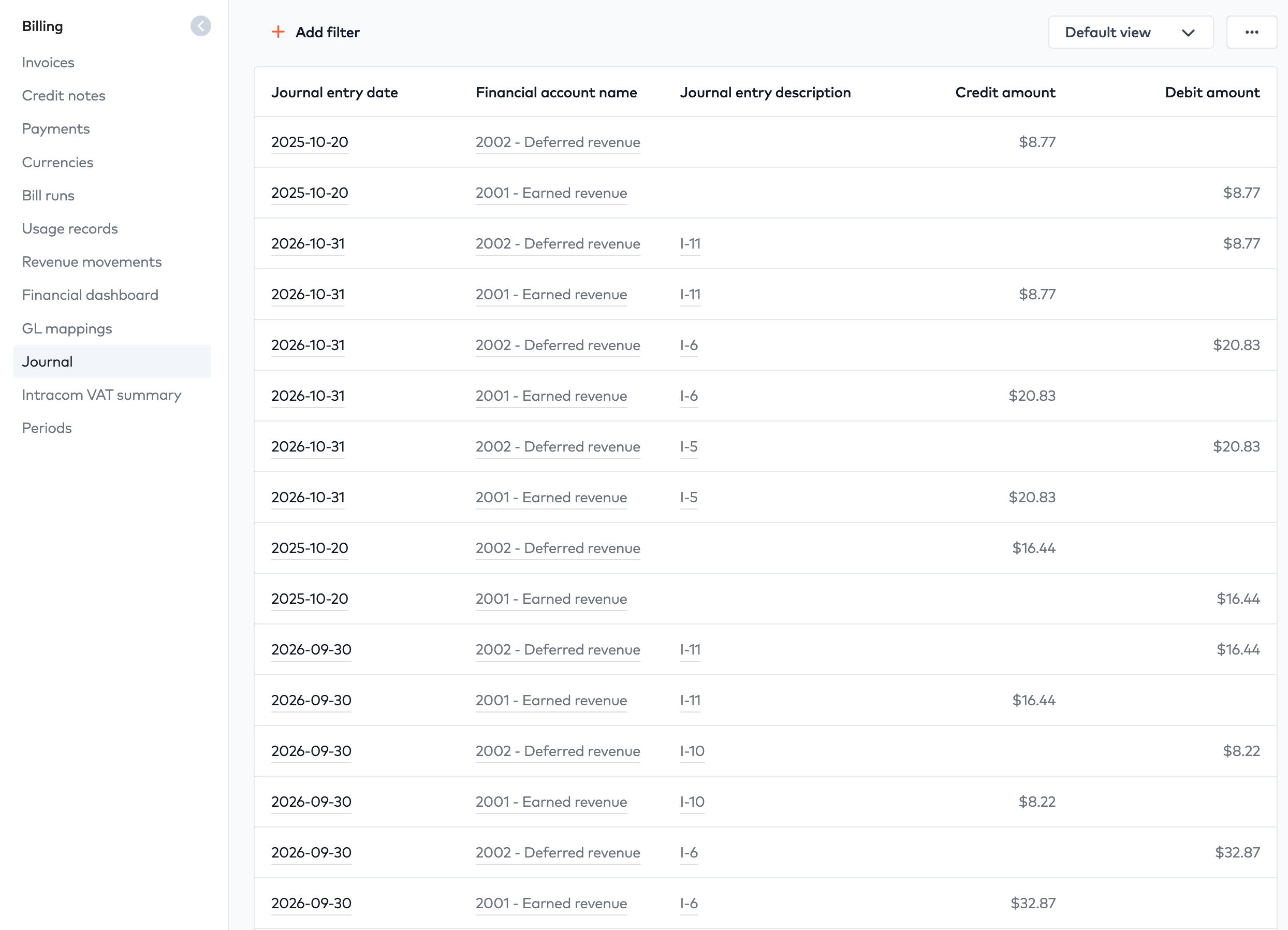Open the first 2025-10-20 date link crediting $8.77
The height and width of the screenshot is (930, 1288).
(x=310, y=142)
